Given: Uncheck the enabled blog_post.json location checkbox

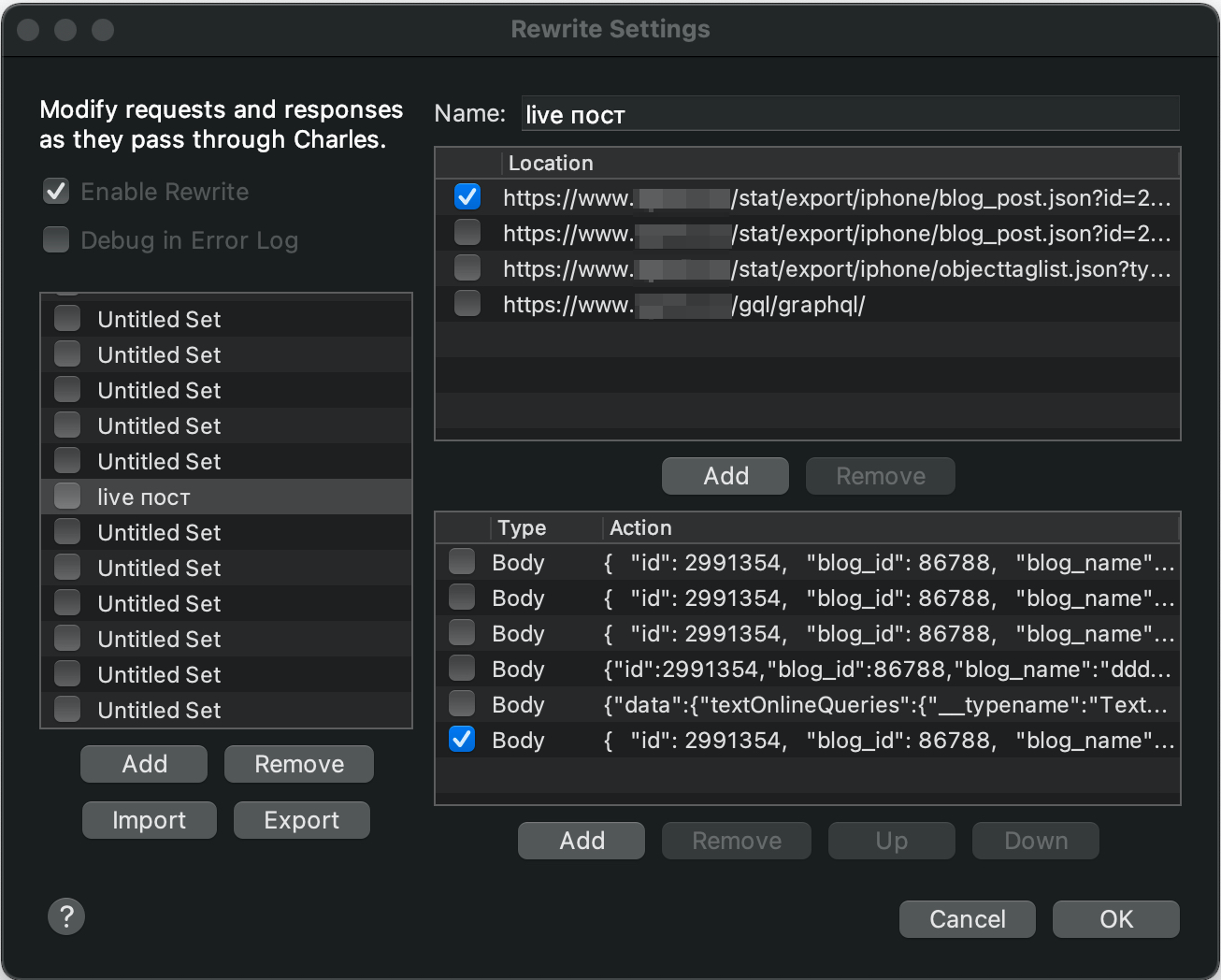Looking at the screenshot, I should (467, 196).
